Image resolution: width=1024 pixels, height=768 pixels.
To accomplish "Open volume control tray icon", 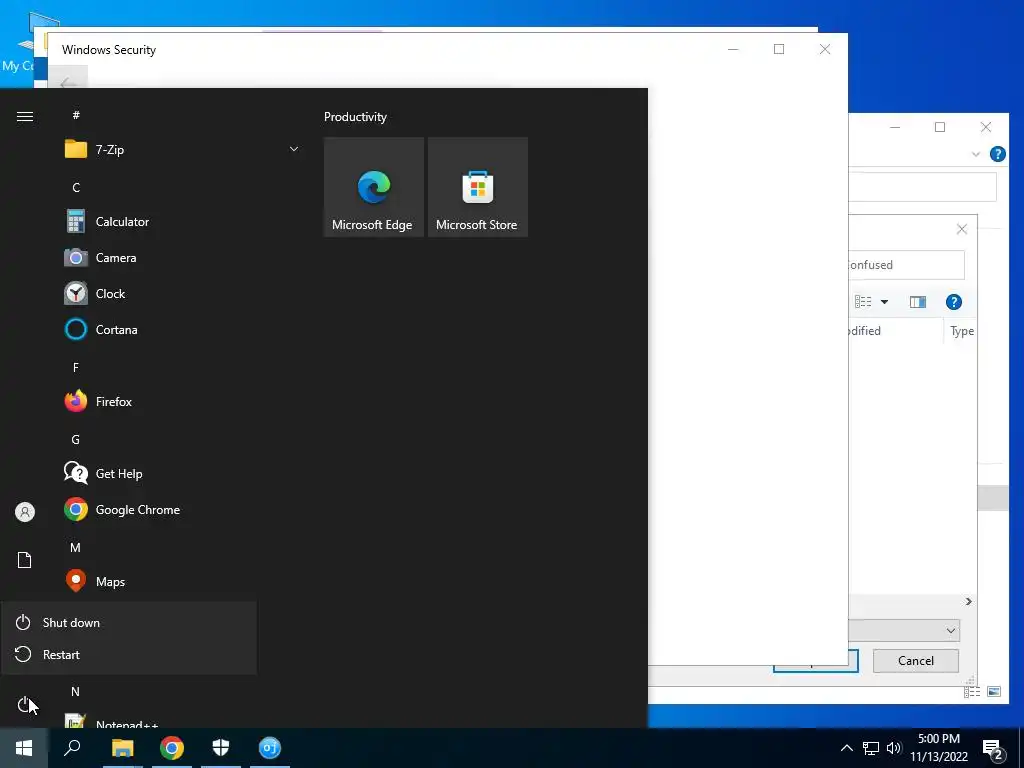I will [894, 748].
